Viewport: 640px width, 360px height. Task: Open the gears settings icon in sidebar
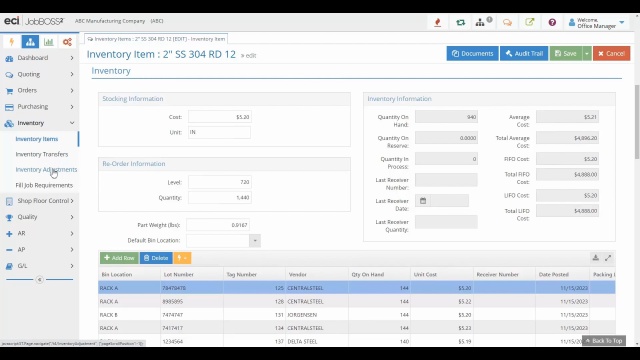click(67, 42)
